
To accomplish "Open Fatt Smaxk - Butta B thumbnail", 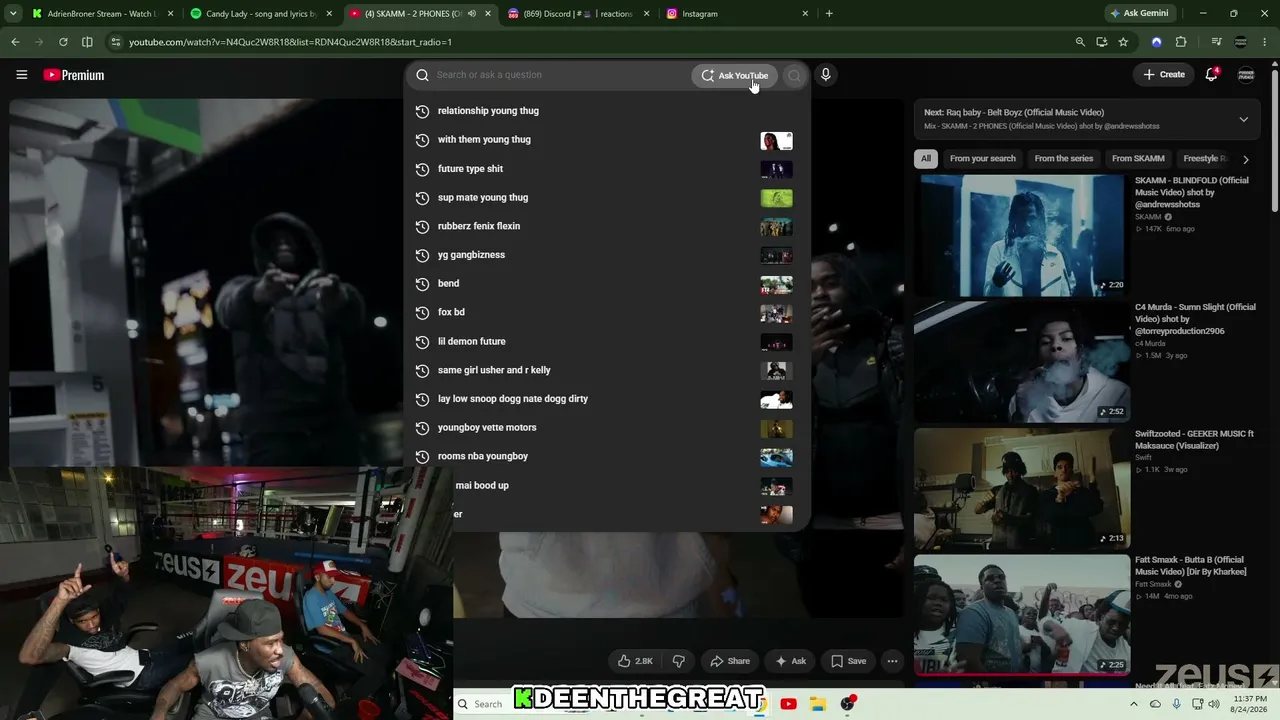I will (1021, 614).
